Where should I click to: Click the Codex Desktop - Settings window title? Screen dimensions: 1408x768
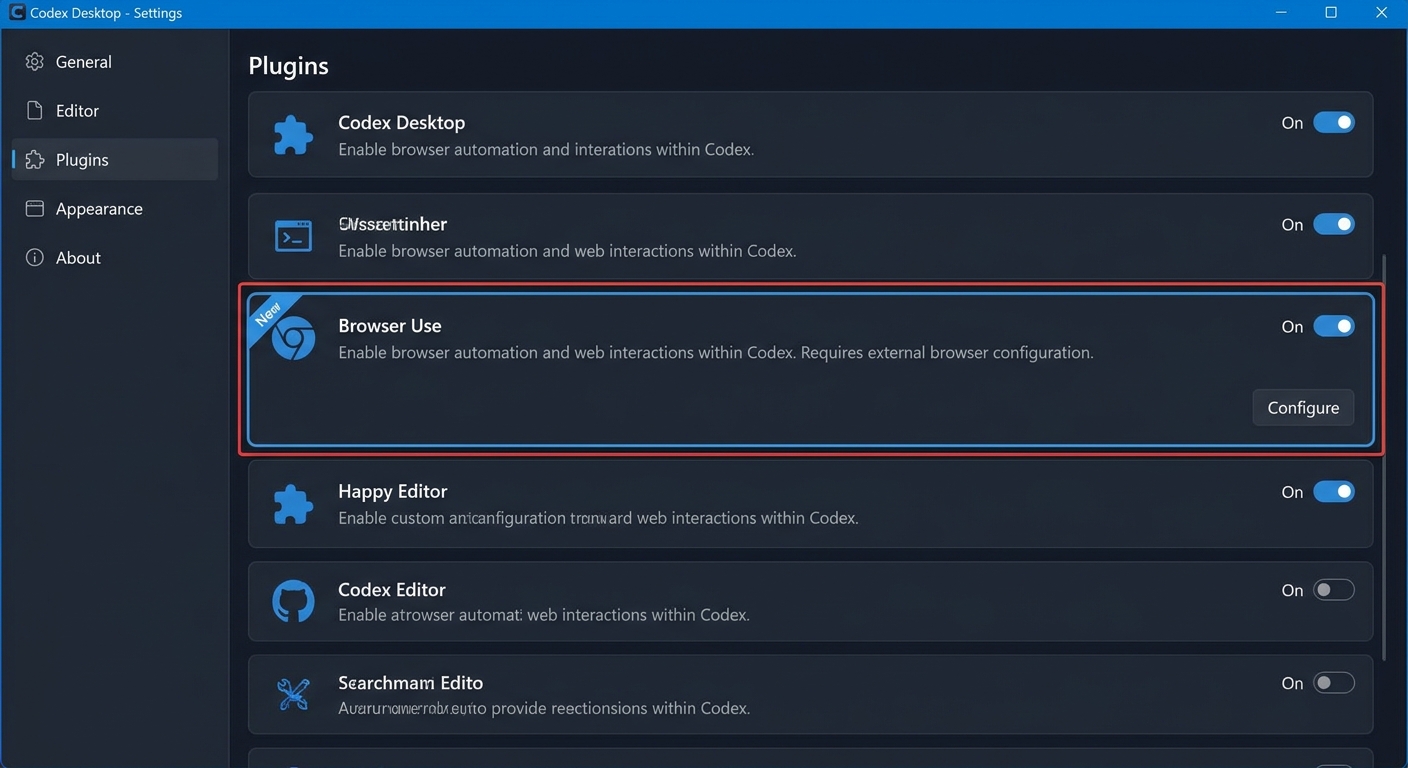(x=106, y=14)
